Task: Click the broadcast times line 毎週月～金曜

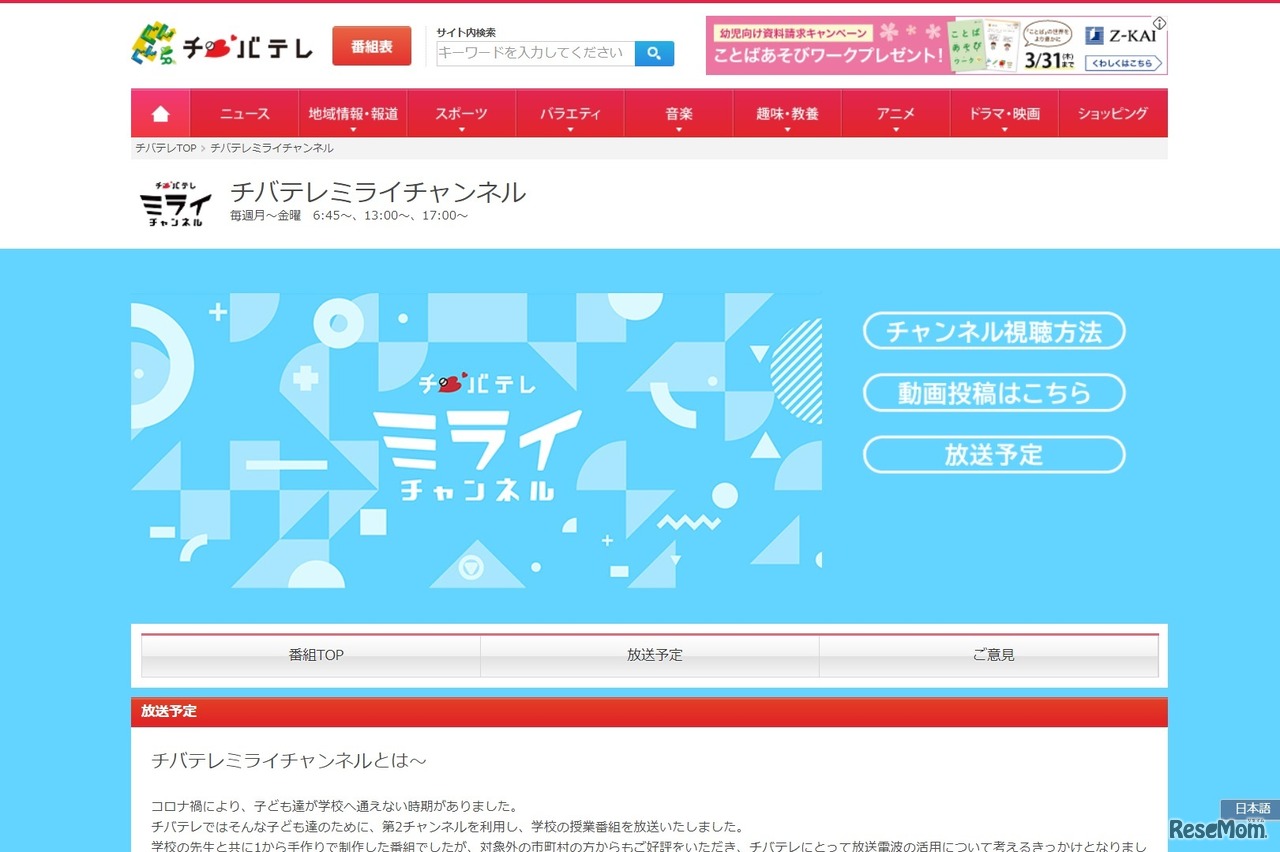Action: tap(349, 215)
